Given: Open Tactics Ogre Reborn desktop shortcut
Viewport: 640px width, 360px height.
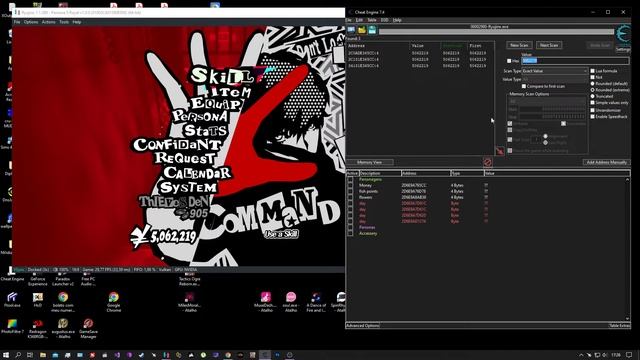Looking at the screenshot, I should pos(189,278).
